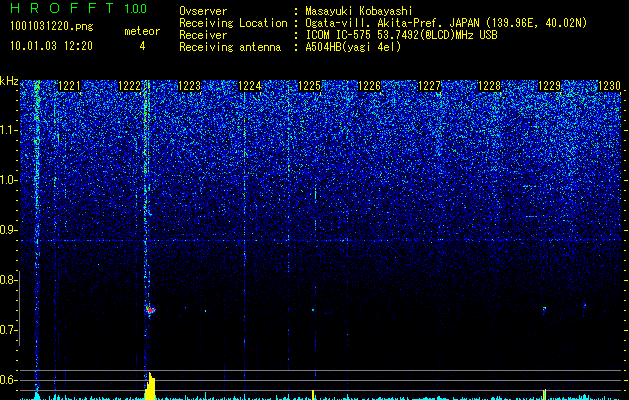This screenshot has height=400, width=629.
Task: Click the meteor count value 4
Action: click(x=142, y=46)
